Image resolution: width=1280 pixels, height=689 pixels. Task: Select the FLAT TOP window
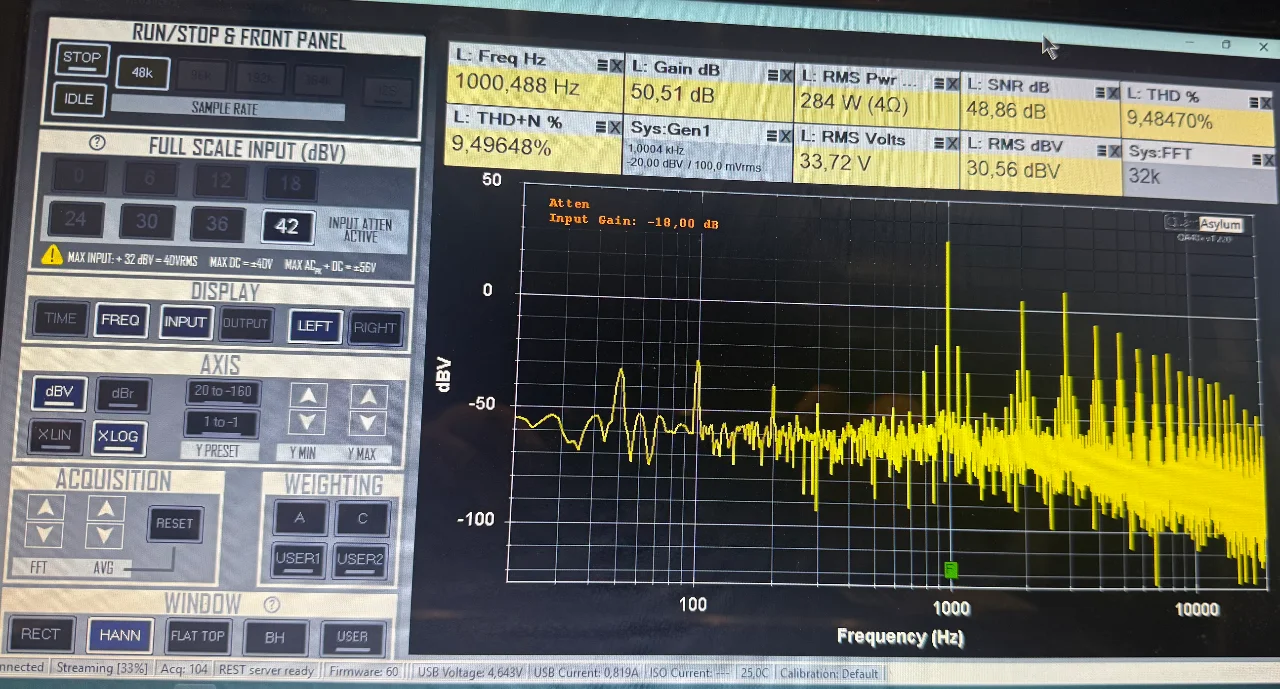[197, 636]
